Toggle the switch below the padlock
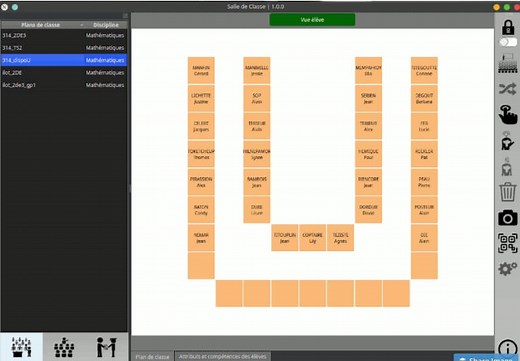Screen dimensions: 520x361 pos(508,42)
